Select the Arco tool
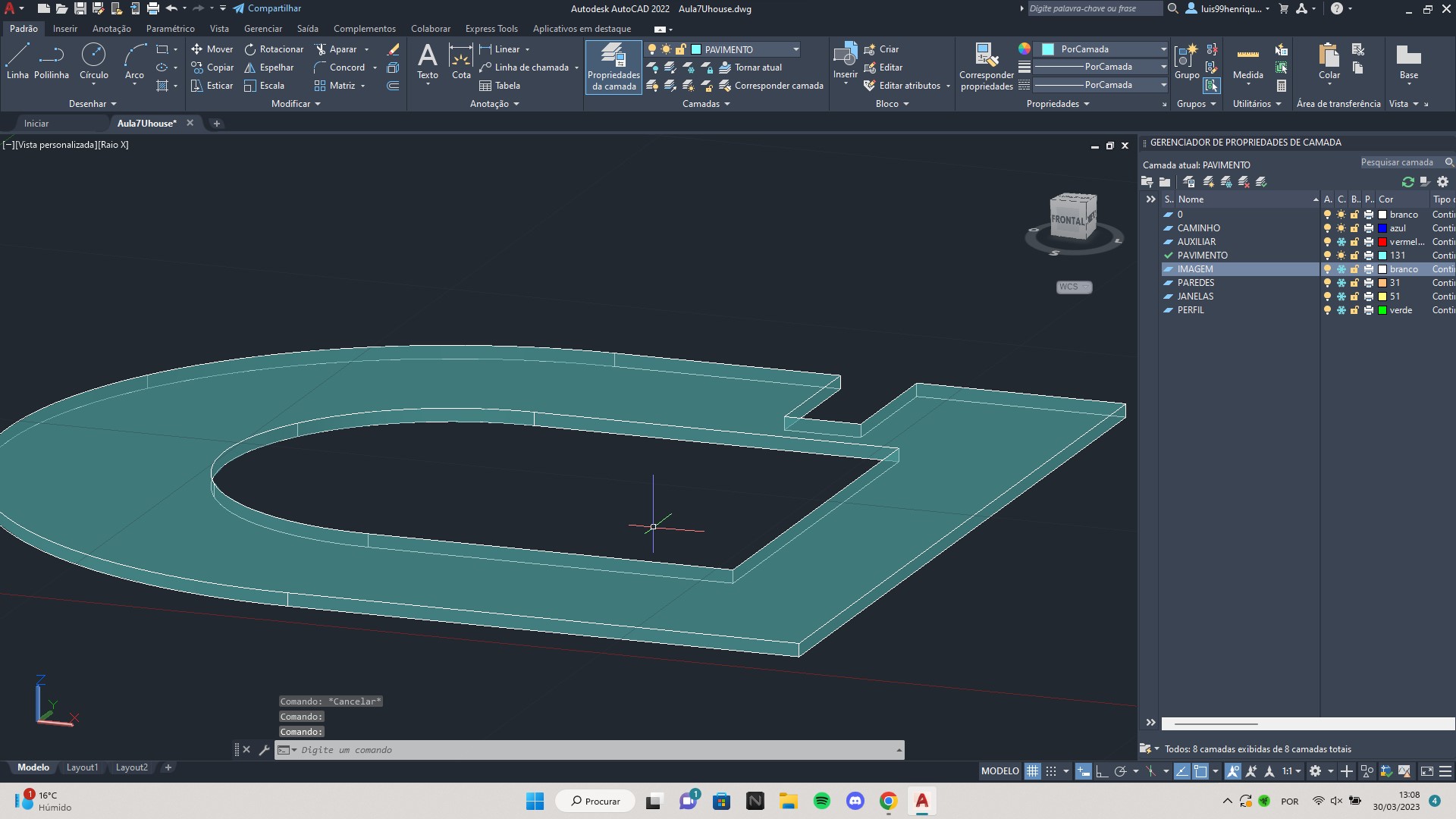Viewport: 1456px width, 819px height. [x=134, y=61]
